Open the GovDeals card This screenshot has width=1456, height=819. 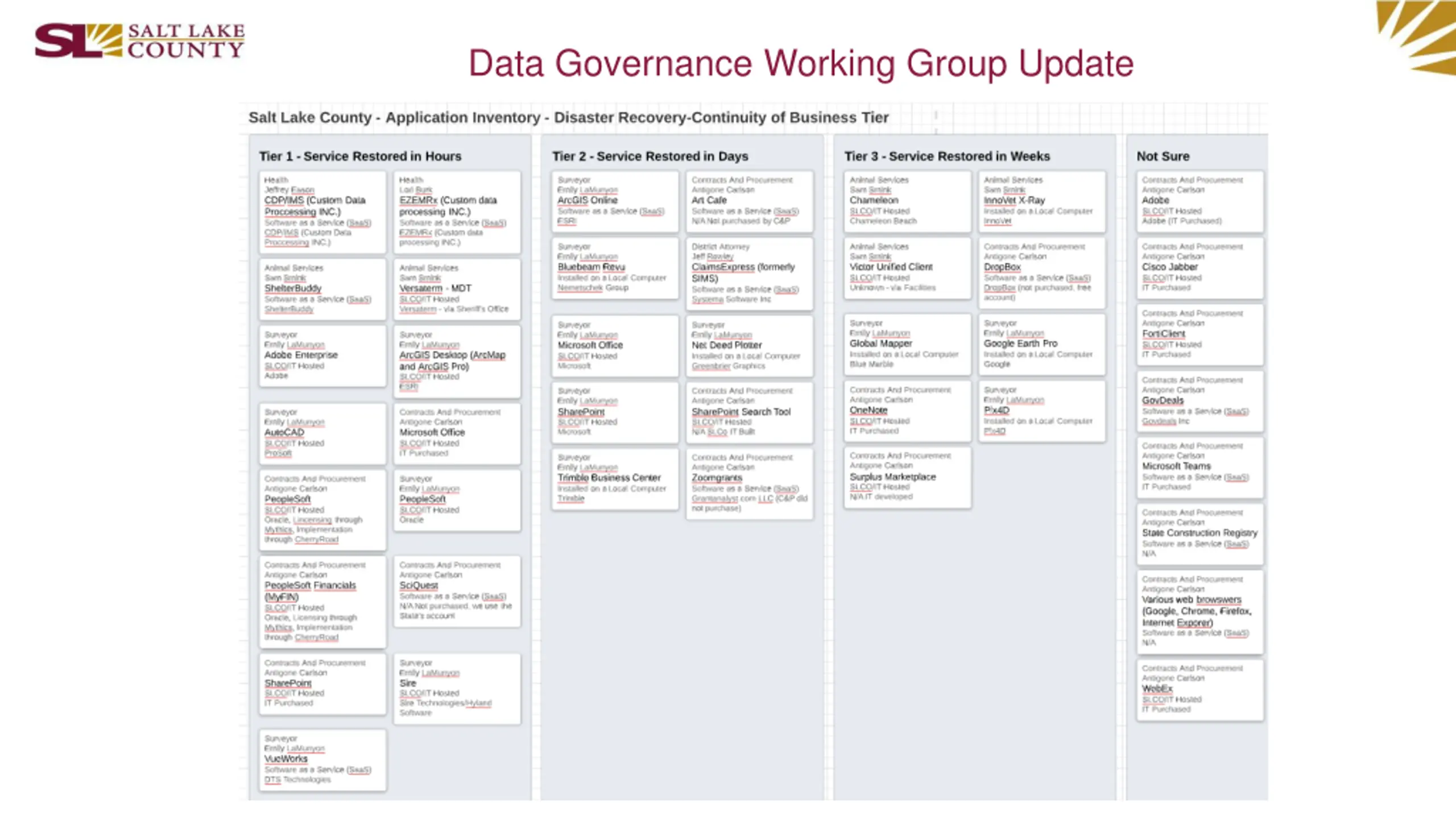(1200, 402)
